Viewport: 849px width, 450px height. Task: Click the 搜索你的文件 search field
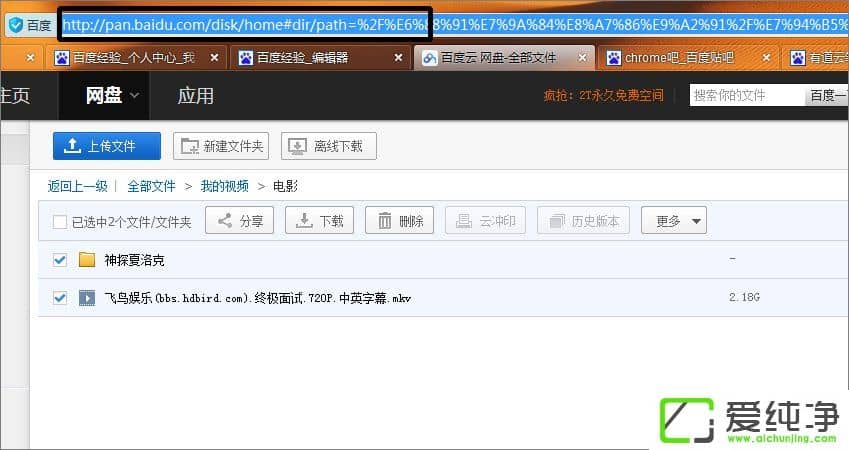tap(747, 96)
